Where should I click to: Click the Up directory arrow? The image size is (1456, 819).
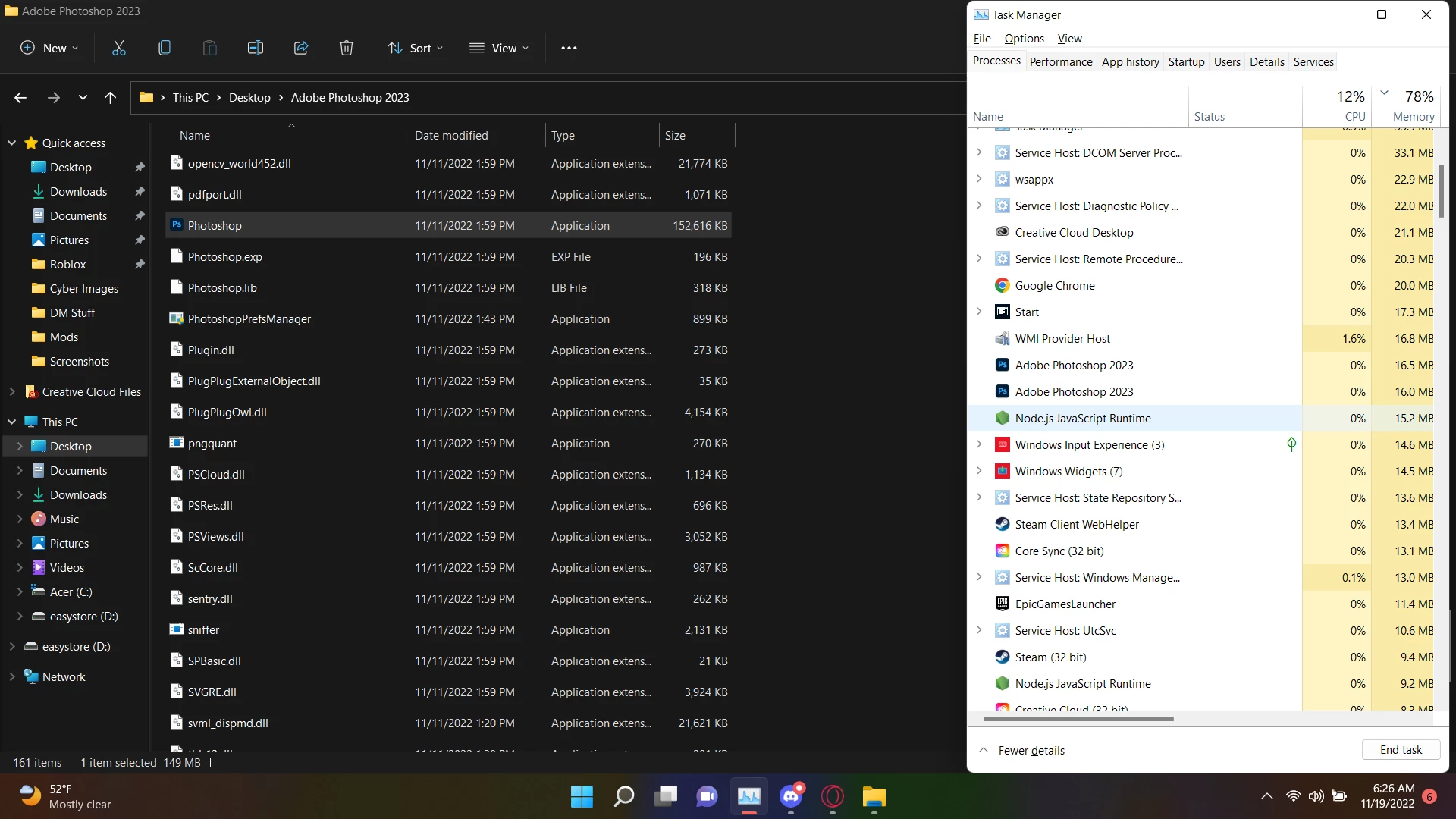point(110,97)
